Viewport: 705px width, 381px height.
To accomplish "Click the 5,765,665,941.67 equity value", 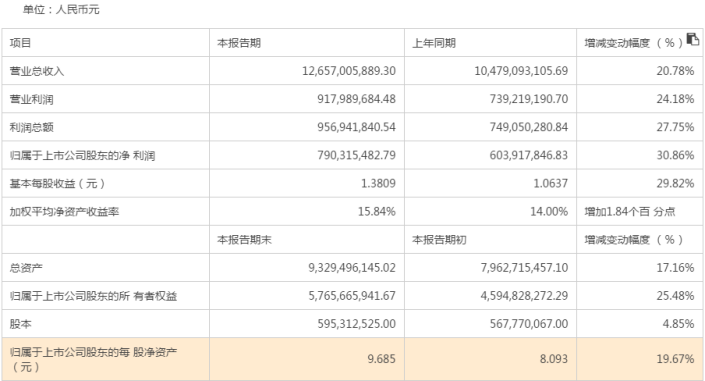I will [x=352, y=296].
